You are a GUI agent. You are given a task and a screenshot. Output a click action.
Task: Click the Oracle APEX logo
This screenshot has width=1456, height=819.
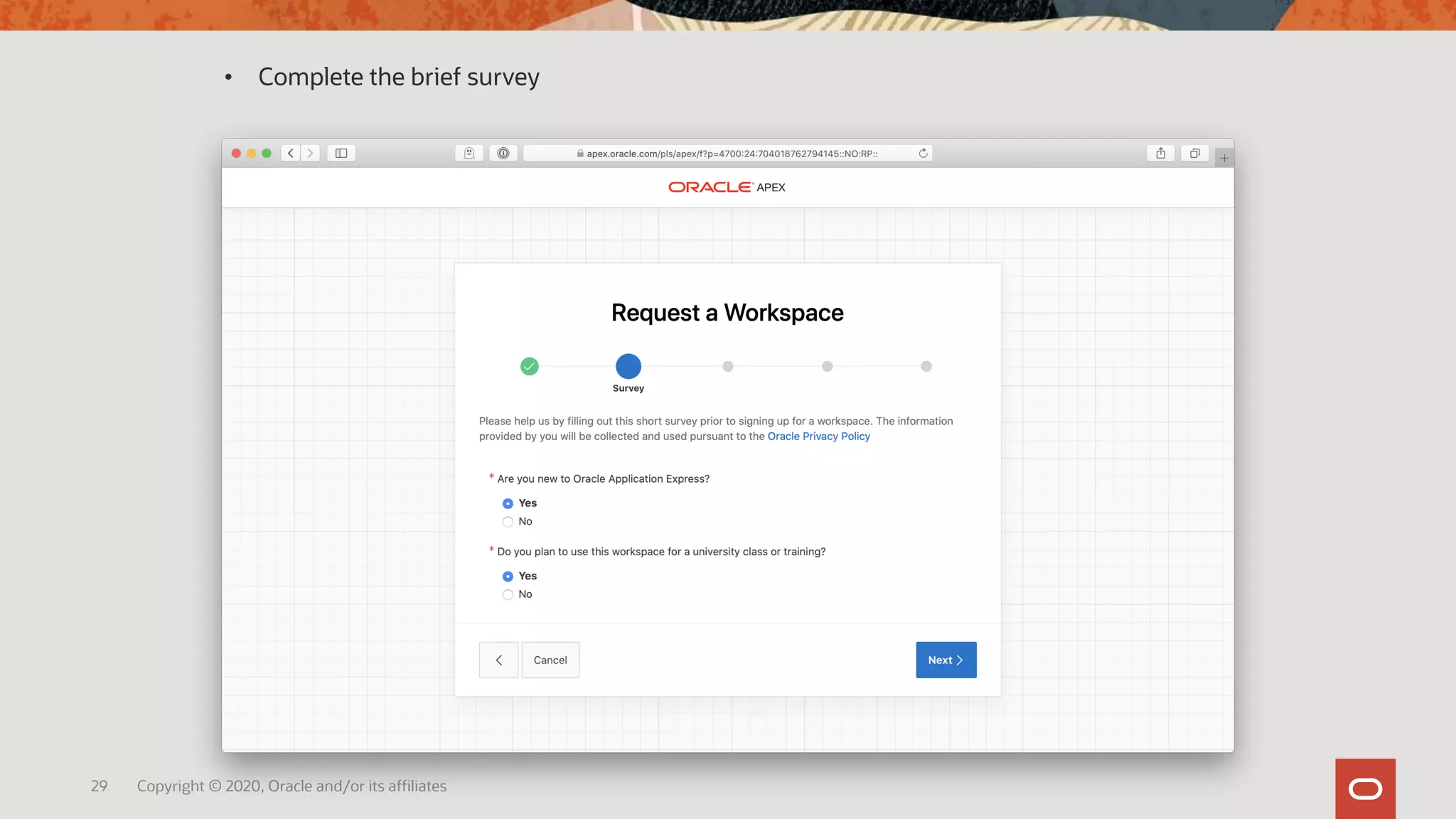727,187
